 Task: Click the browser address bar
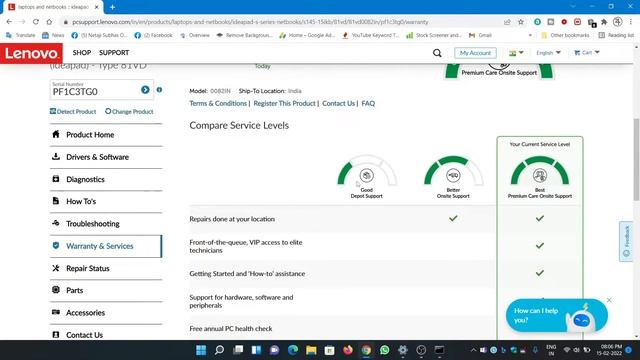282,22
